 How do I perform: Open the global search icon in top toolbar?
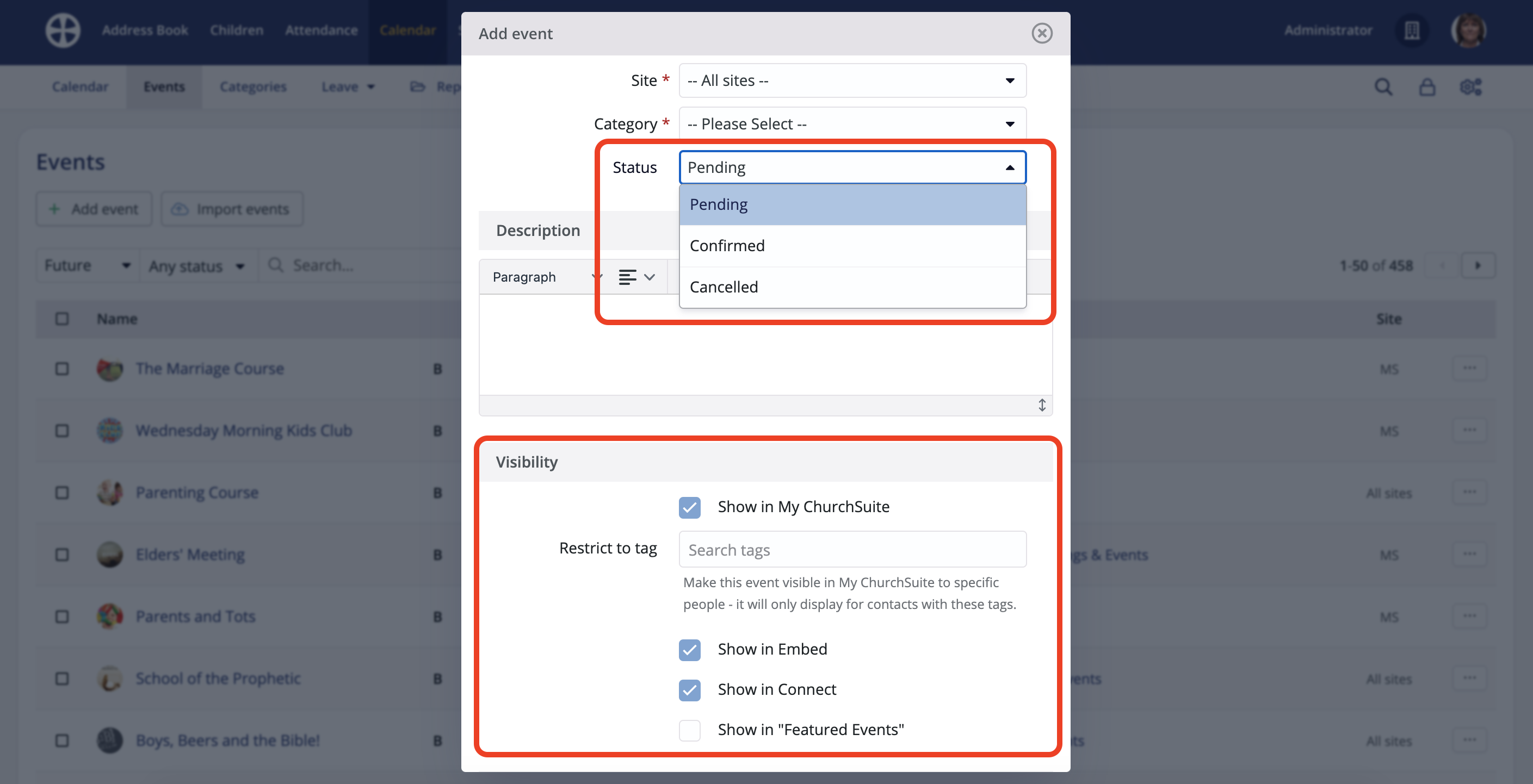(x=1383, y=87)
